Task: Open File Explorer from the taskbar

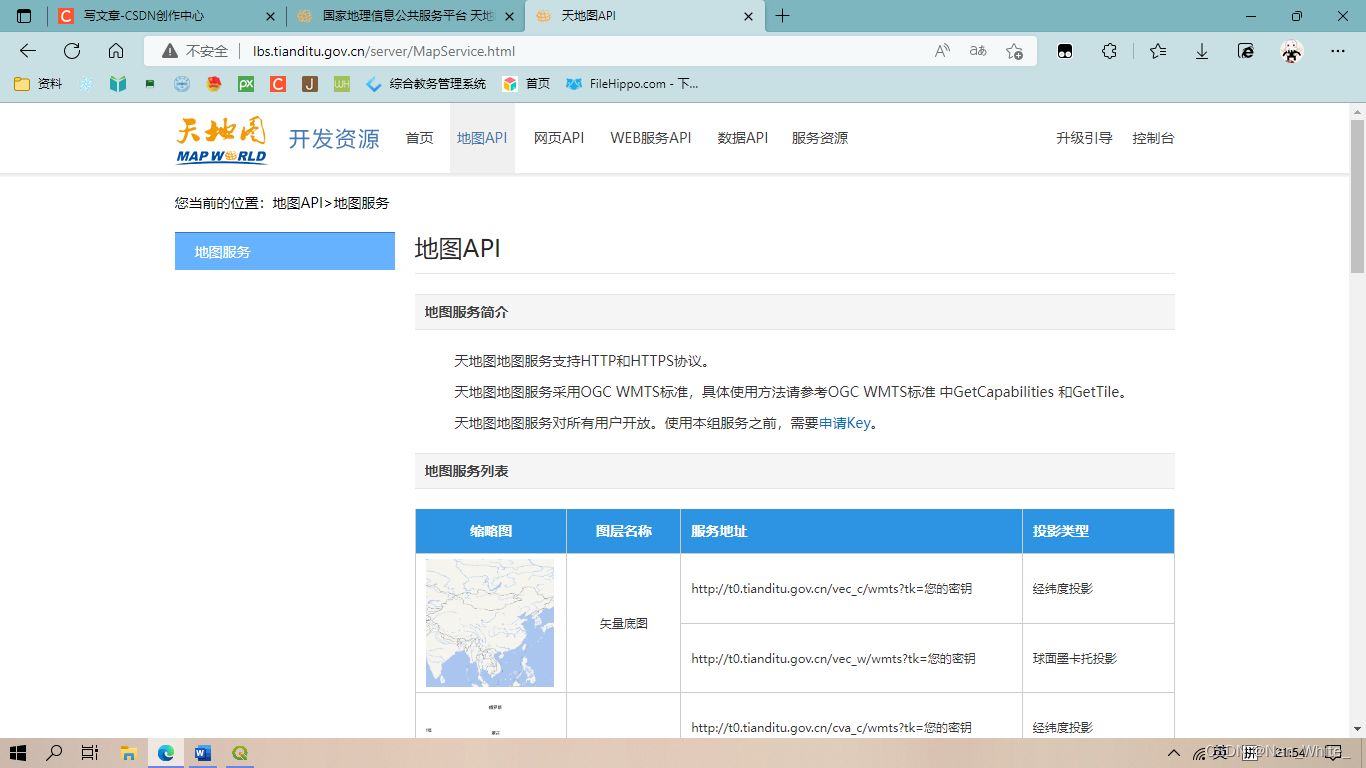Action: (x=128, y=753)
